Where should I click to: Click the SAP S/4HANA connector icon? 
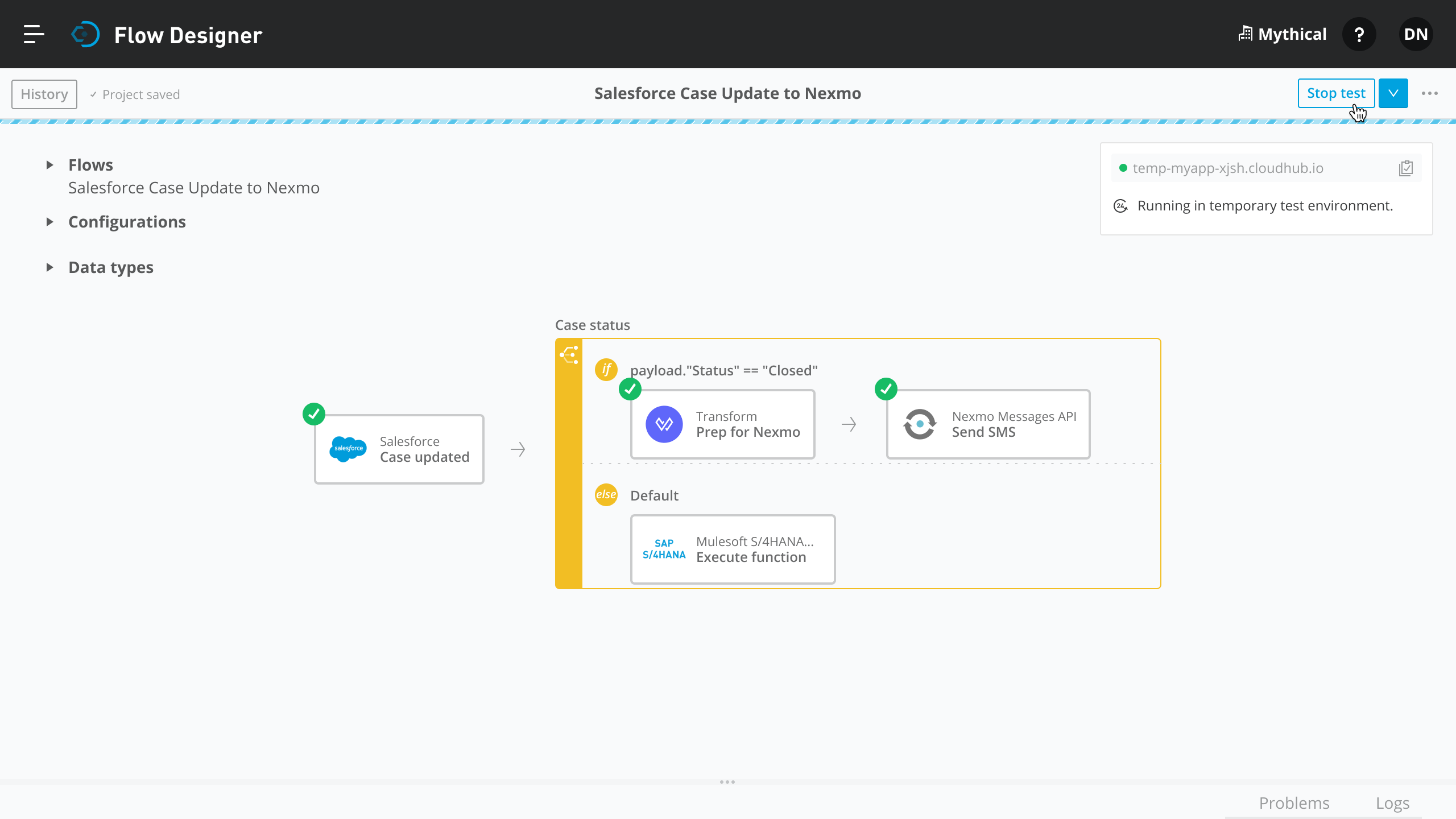pyautogui.click(x=664, y=549)
